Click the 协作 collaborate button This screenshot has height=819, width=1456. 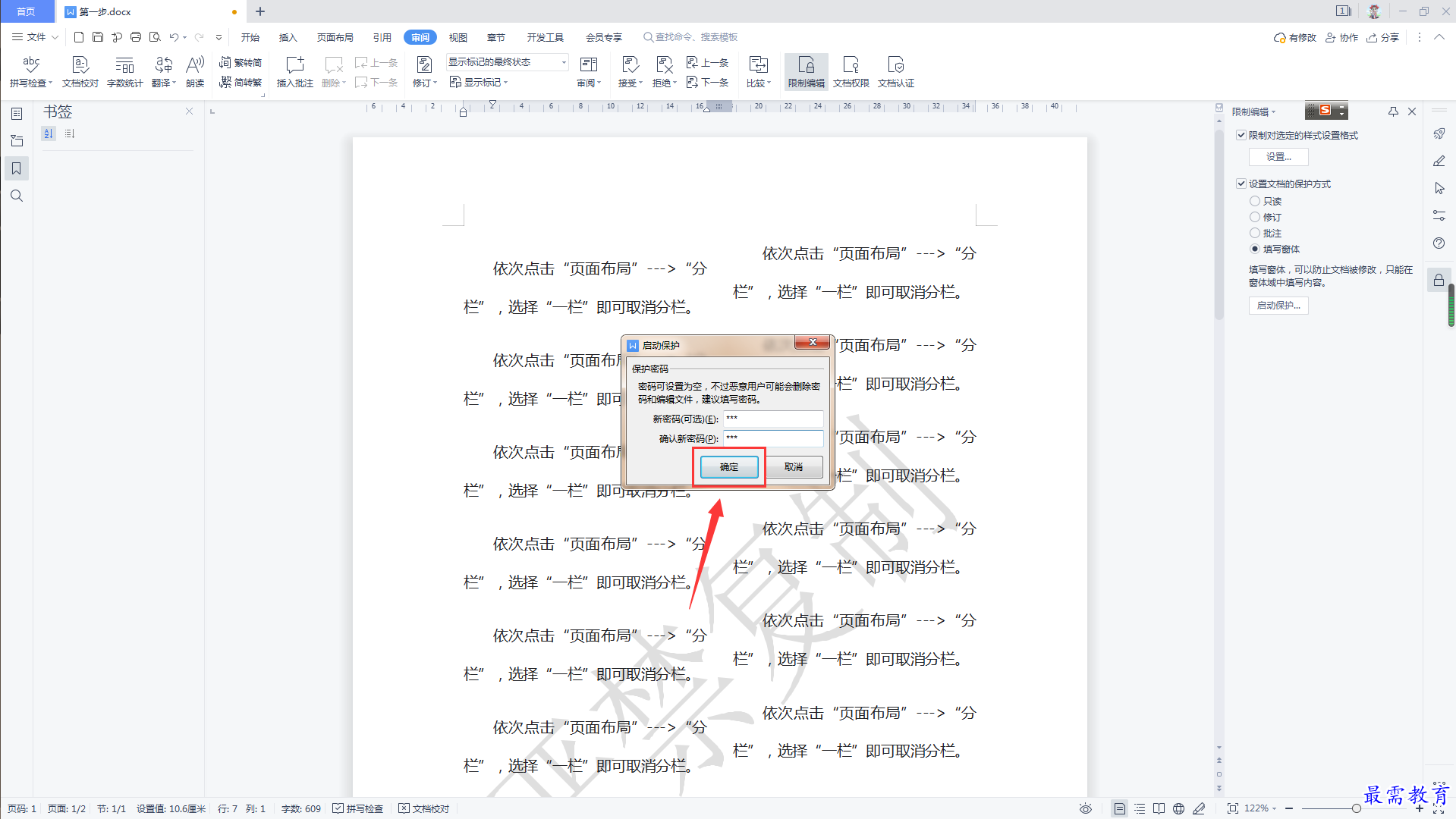(x=1342, y=37)
